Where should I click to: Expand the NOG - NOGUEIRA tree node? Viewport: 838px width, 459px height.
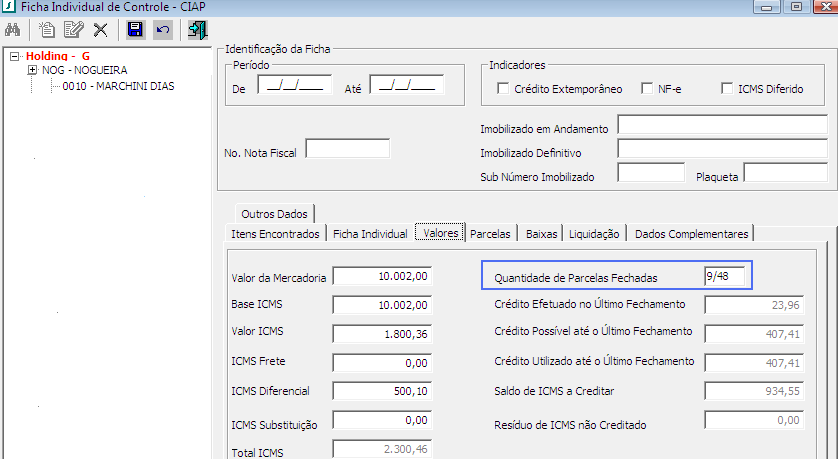click(x=33, y=71)
